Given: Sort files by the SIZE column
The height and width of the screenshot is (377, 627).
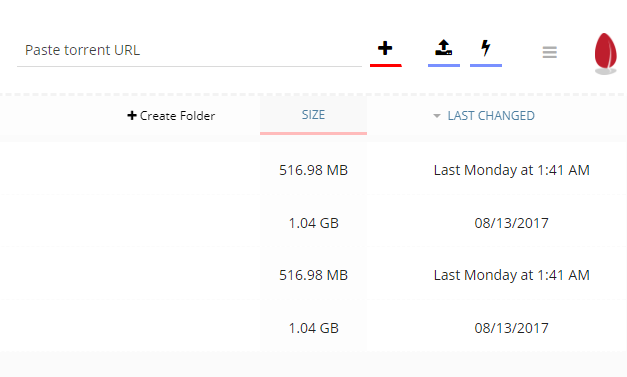Looking at the screenshot, I should [x=313, y=115].
